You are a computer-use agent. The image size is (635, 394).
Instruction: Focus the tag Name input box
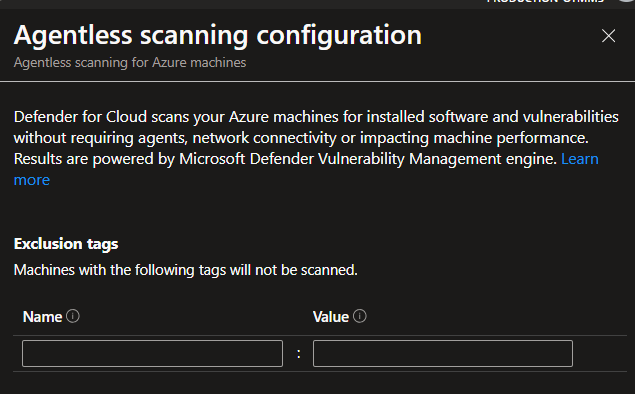click(152, 354)
